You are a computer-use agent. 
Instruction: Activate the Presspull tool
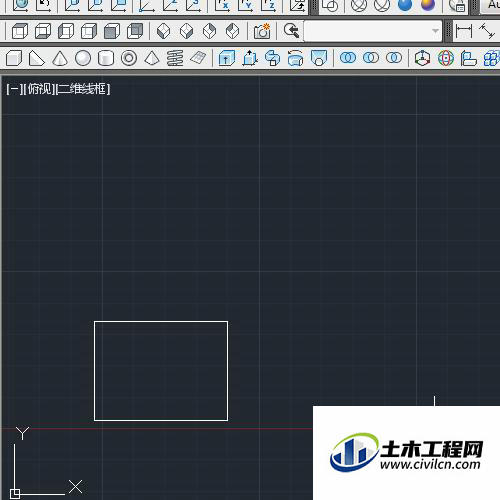[250, 58]
